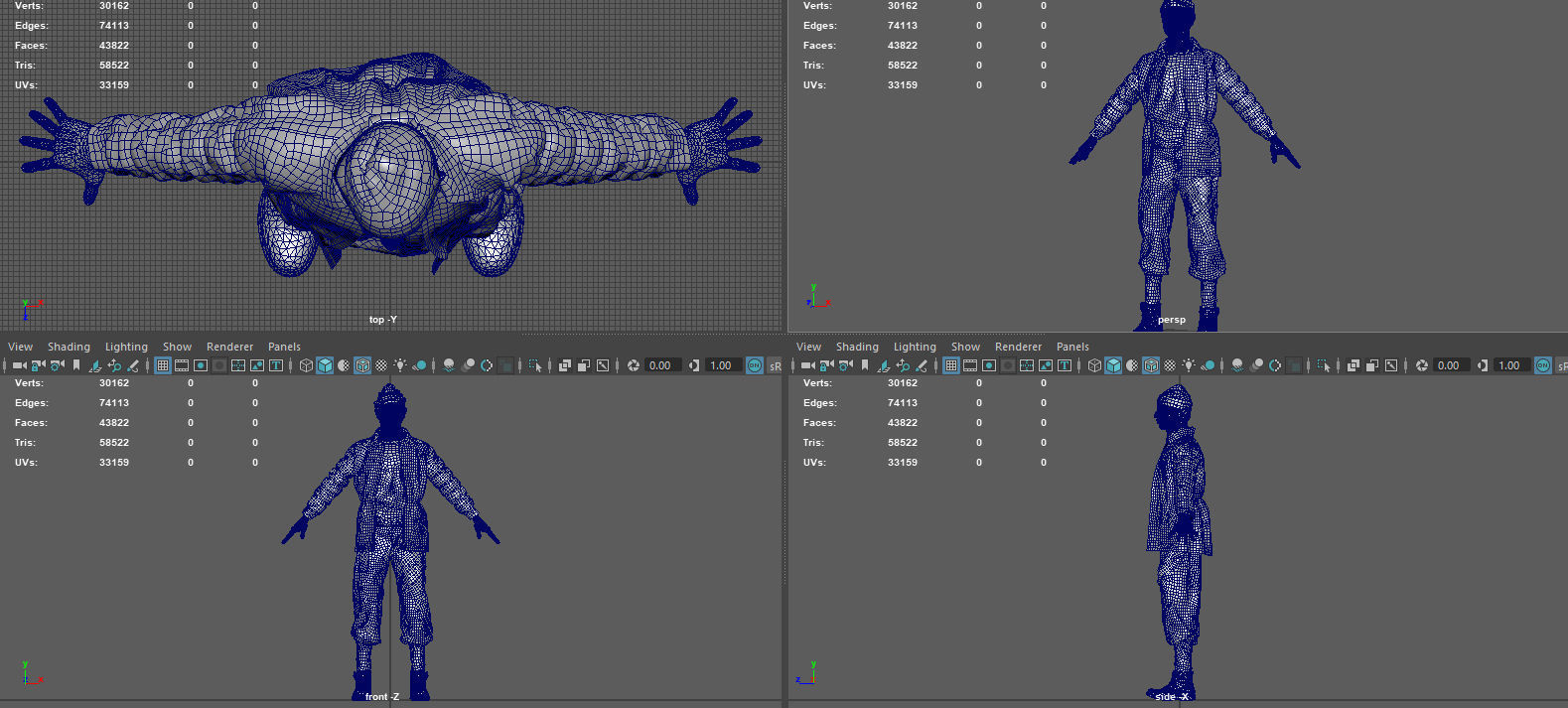Open Lighting menu in front -Z panel
This screenshot has width=1568, height=708.
click(126, 347)
